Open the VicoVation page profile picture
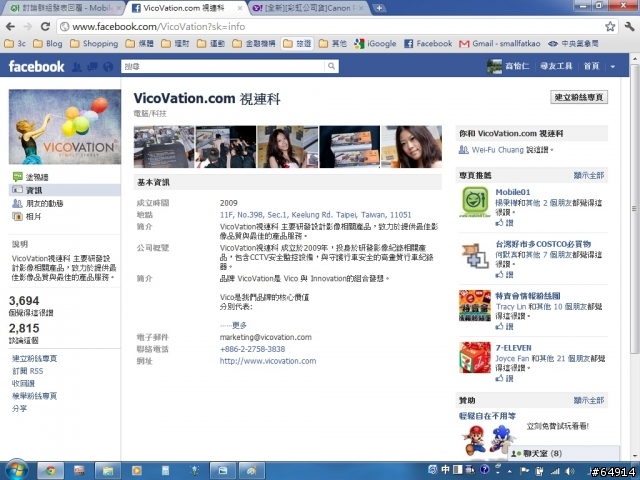The width and height of the screenshot is (640, 480). pos(65,127)
